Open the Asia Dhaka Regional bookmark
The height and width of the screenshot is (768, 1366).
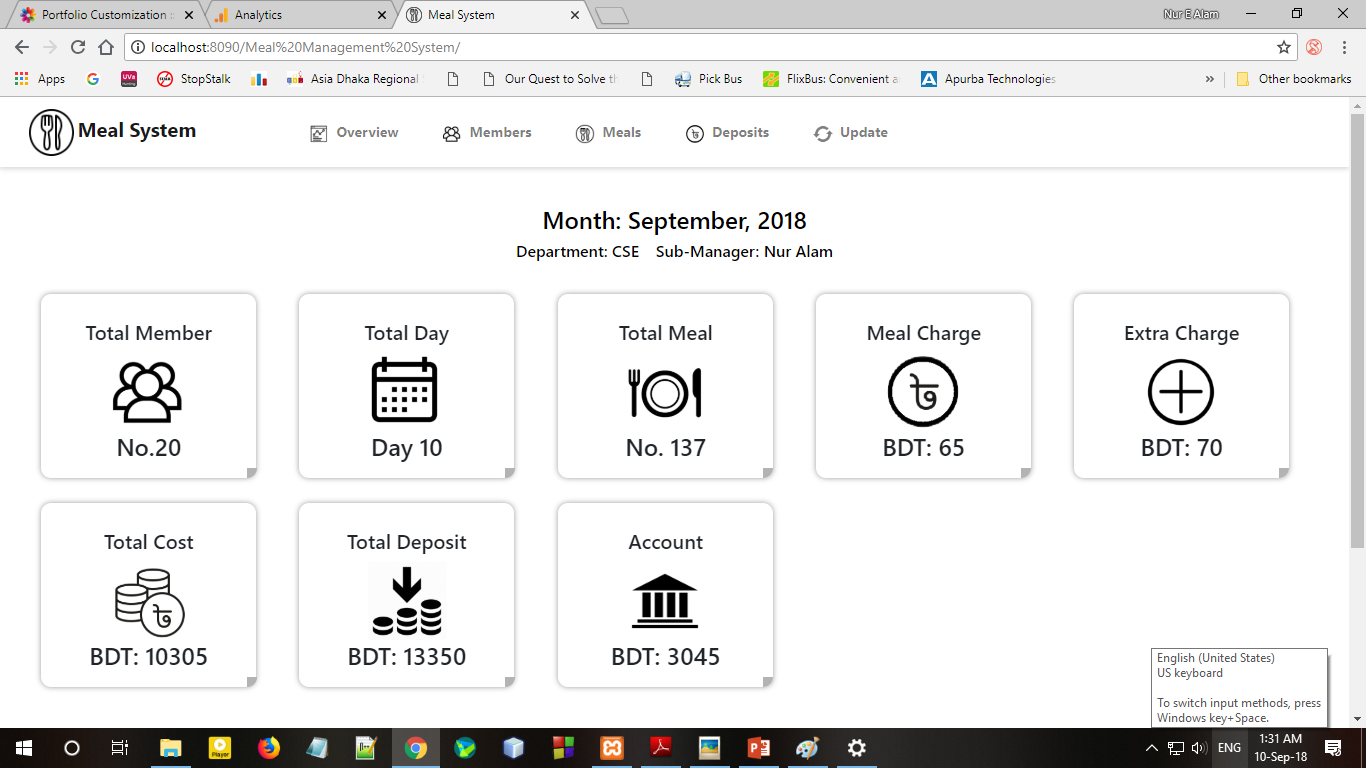[x=352, y=79]
